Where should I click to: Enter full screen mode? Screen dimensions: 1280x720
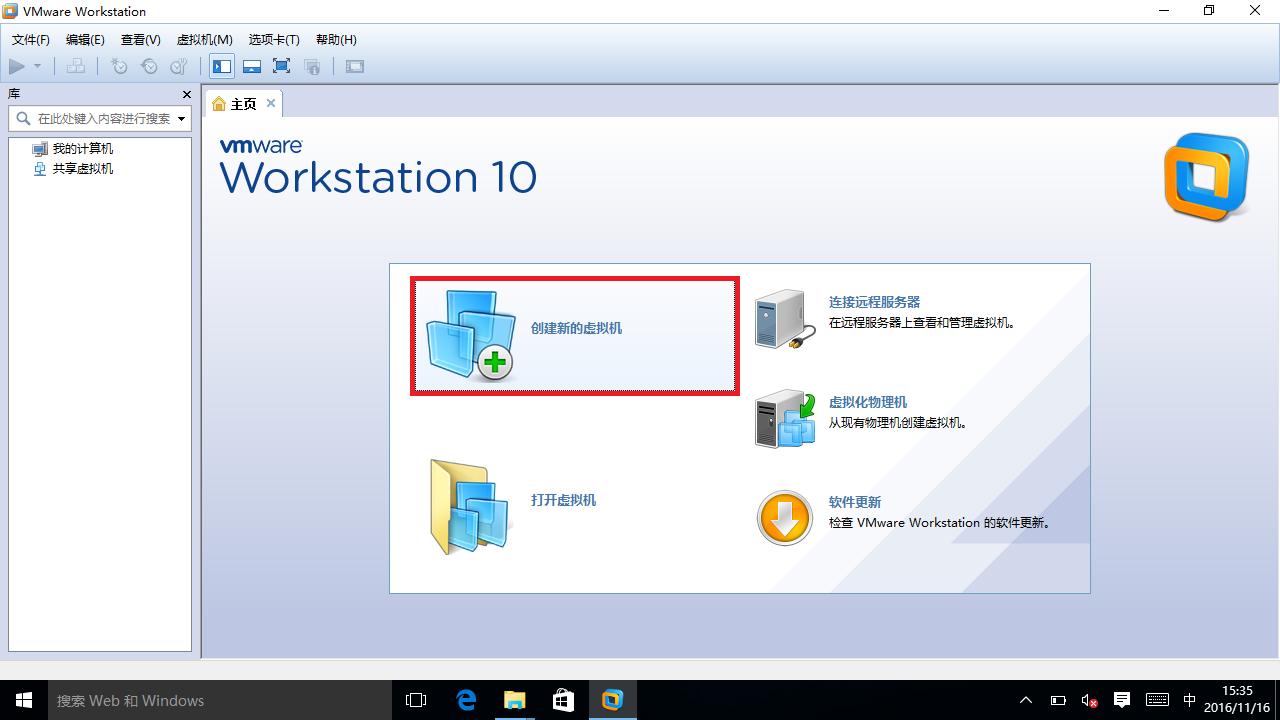point(282,66)
